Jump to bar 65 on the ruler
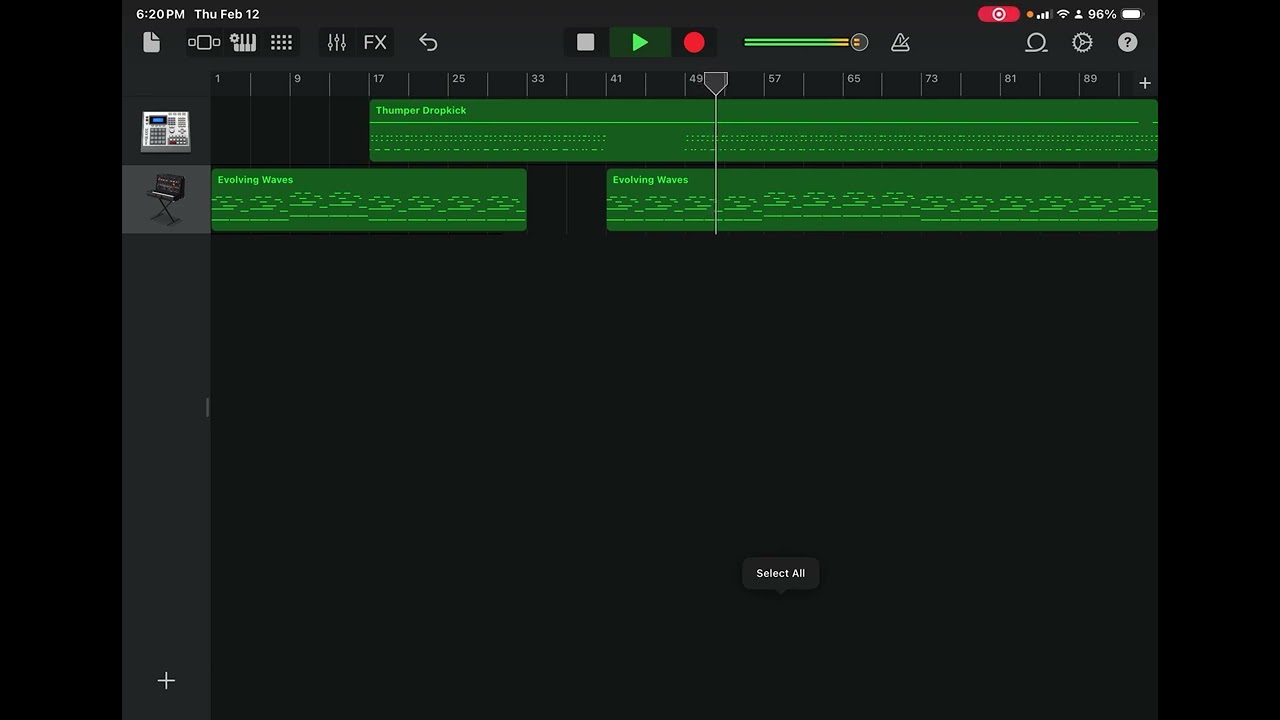 point(853,79)
